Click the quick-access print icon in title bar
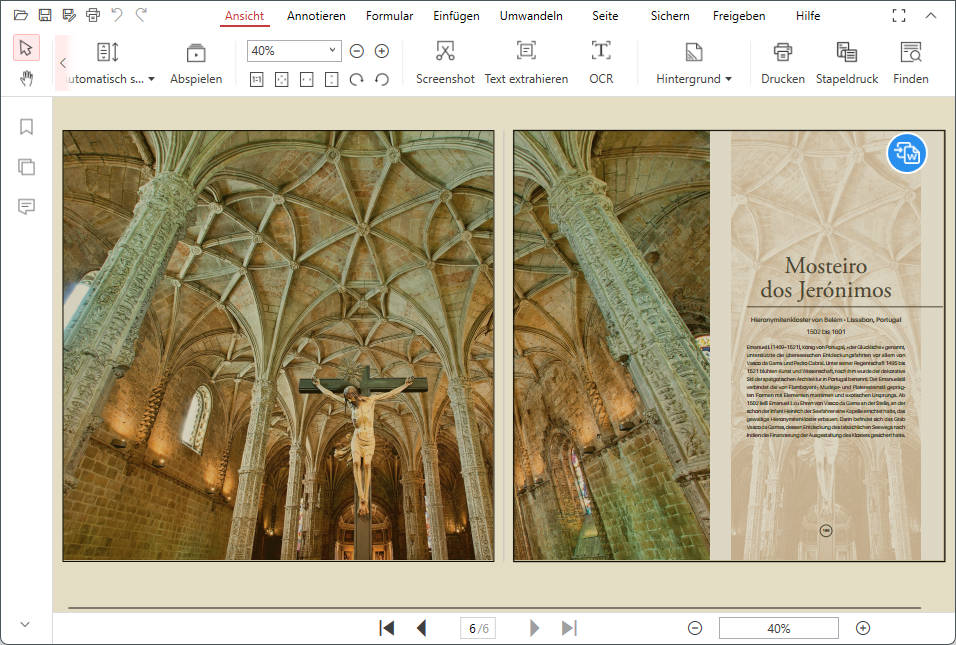Screen dimensions: 956x645 pos(93,15)
